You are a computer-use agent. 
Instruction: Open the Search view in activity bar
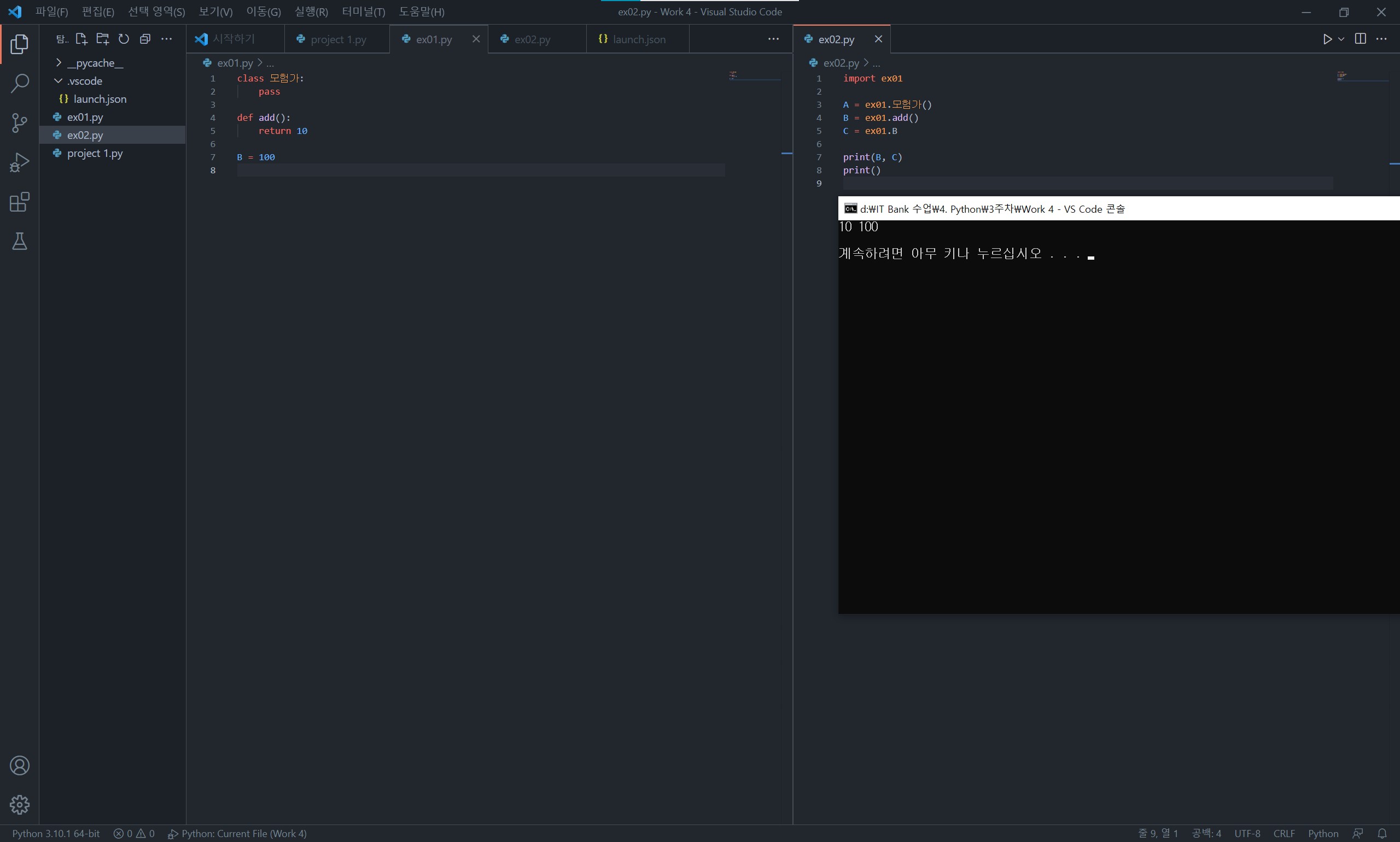point(19,84)
